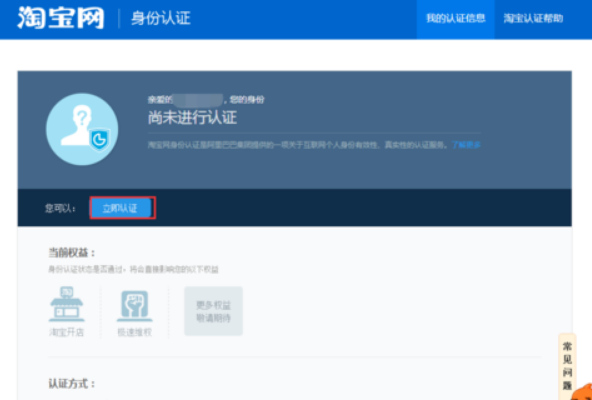Image resolution: width=592 pixels, height=400 pixels.
Task: Select the 极速维权 fist icon
Action: pyautogui.click(x=134, y=306)
